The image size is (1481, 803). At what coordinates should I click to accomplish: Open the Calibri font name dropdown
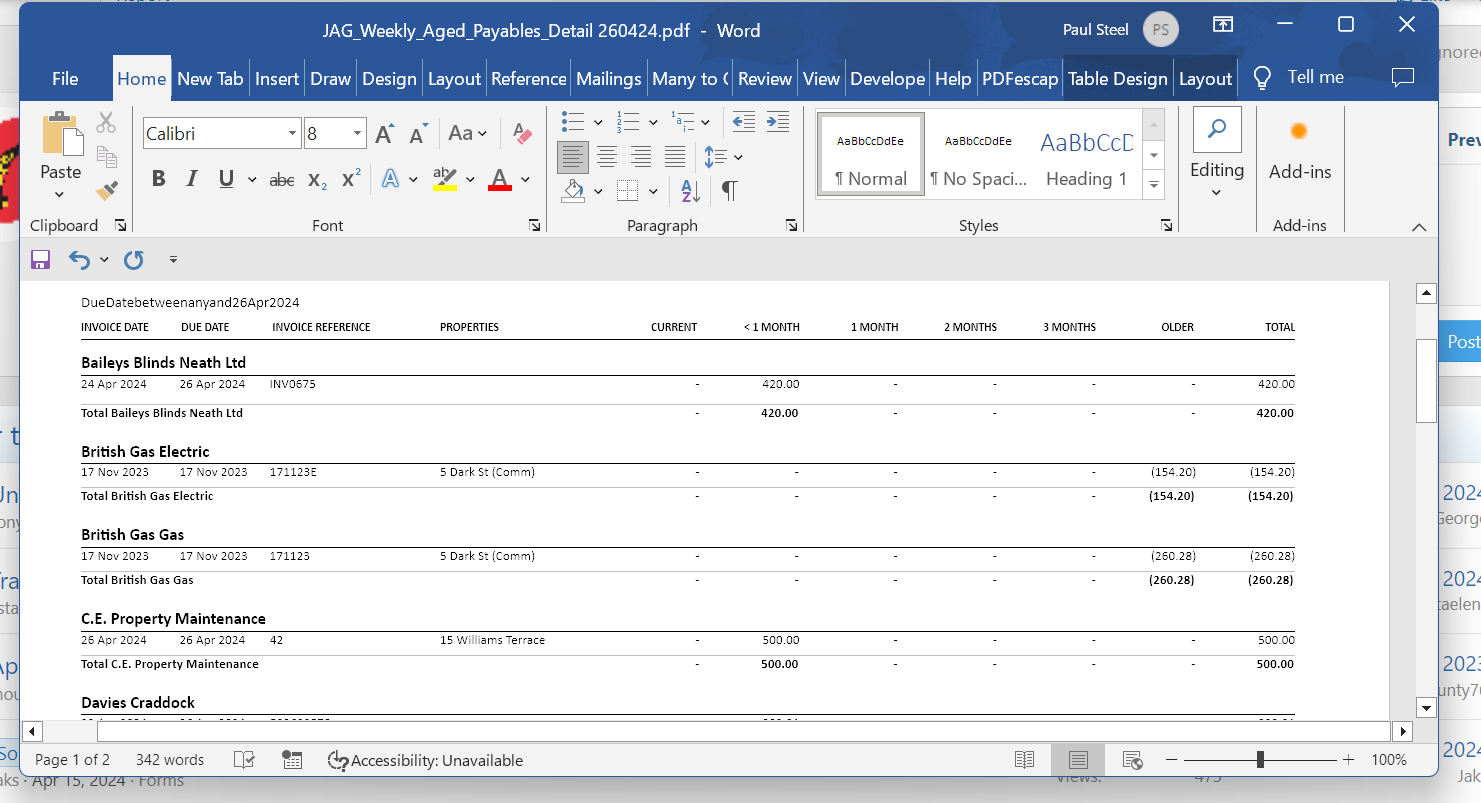coord(293,133)
